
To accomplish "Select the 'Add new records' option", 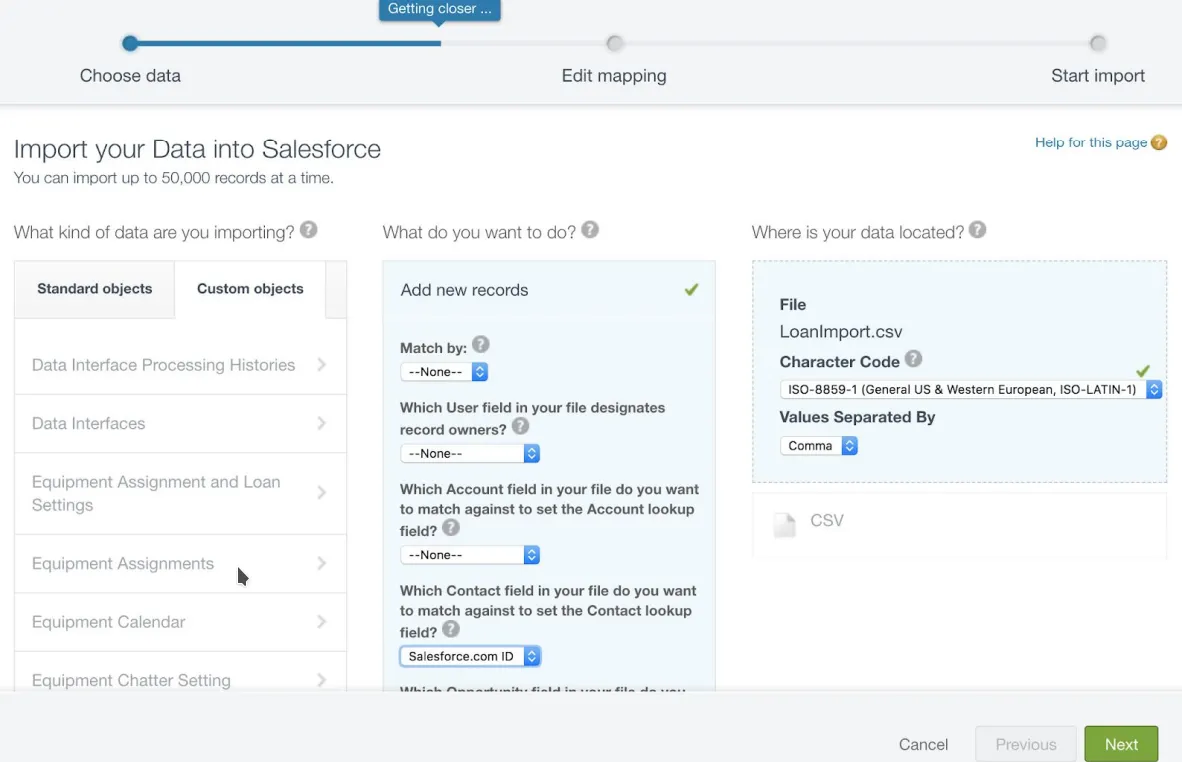I will click(549, 290).
